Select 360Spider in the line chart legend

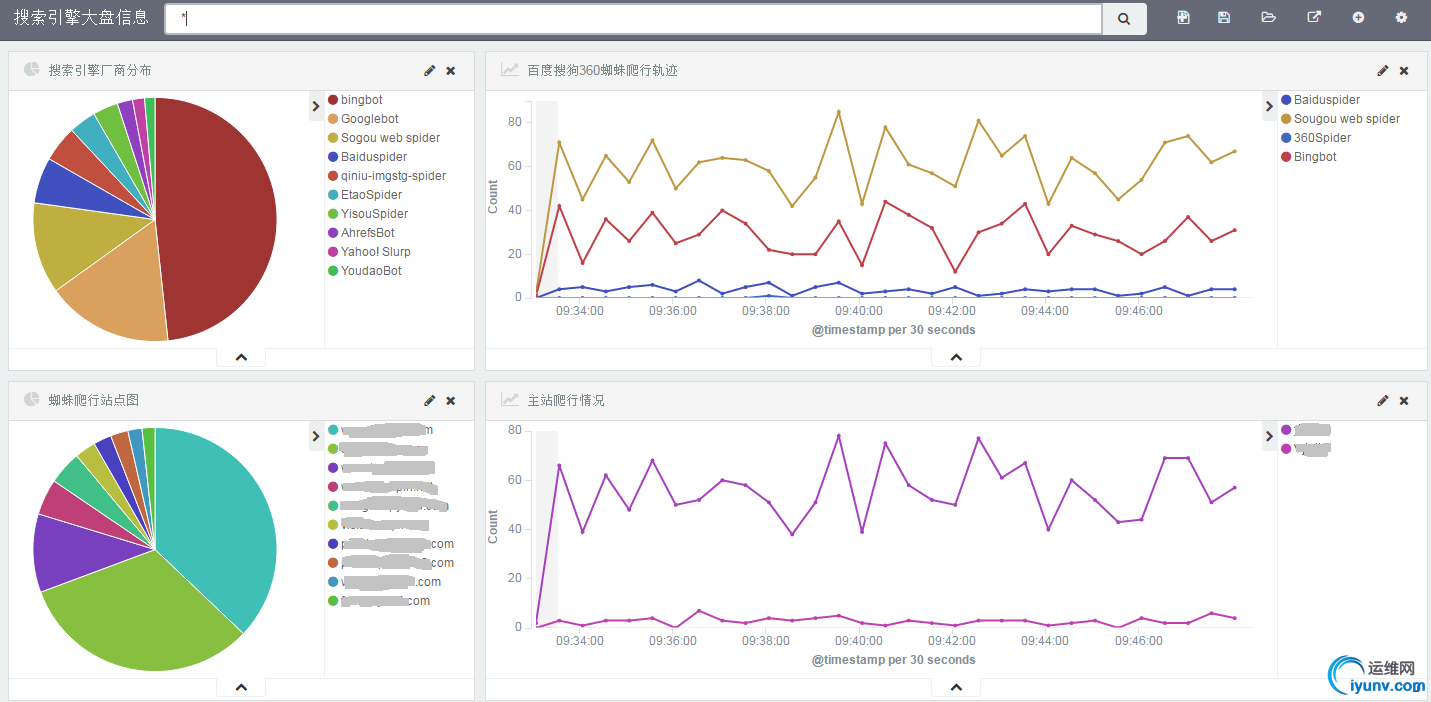click(x=1322, y=138)
